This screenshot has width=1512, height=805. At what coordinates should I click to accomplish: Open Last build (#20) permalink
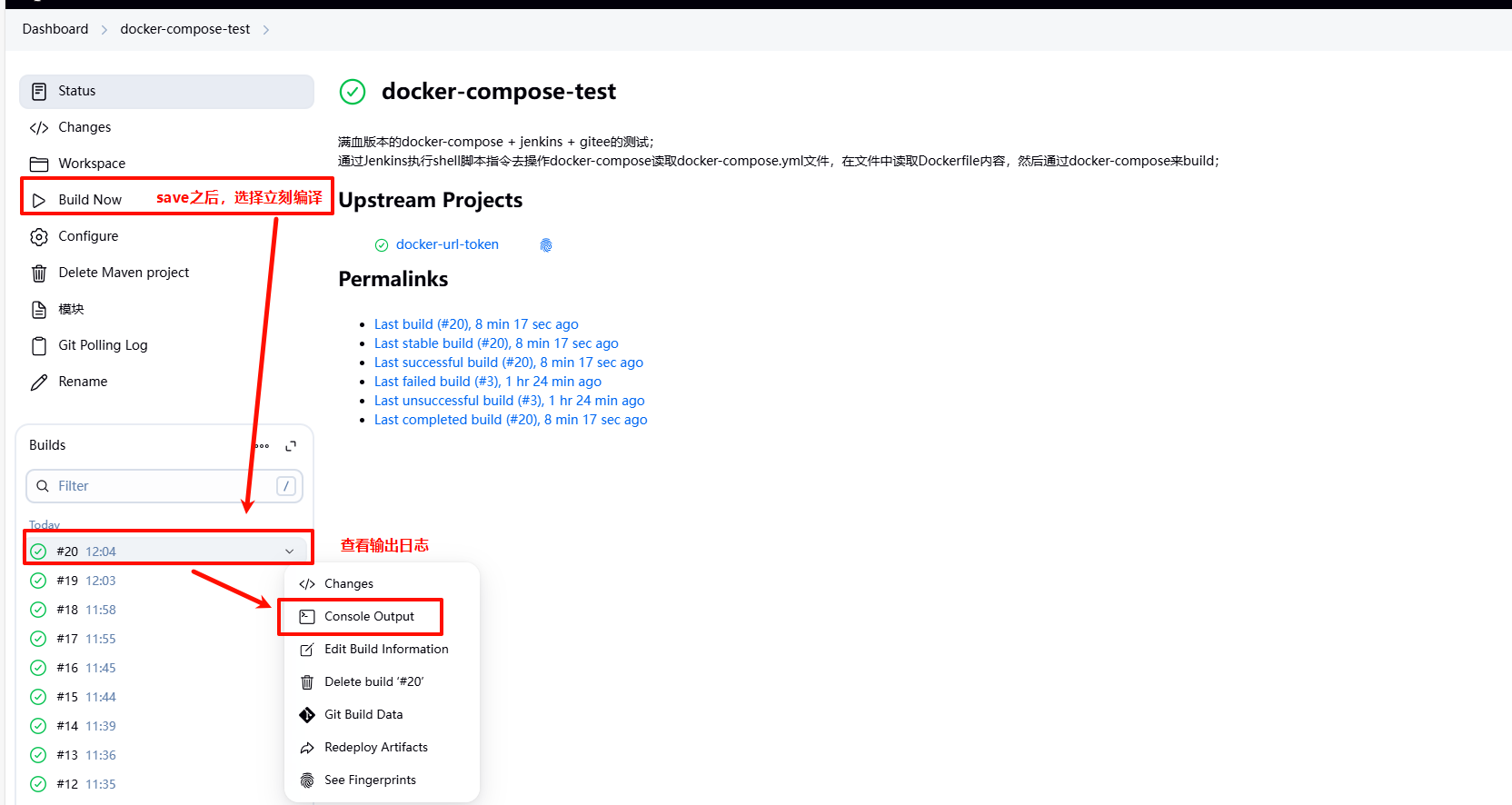click(x=476, y=324)
